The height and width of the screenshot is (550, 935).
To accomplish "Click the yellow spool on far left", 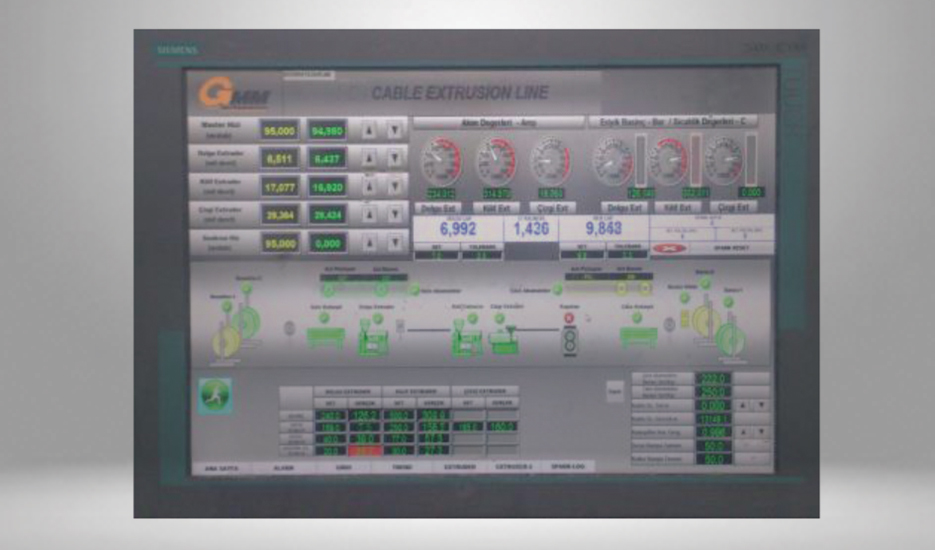I will click(225, 343).
